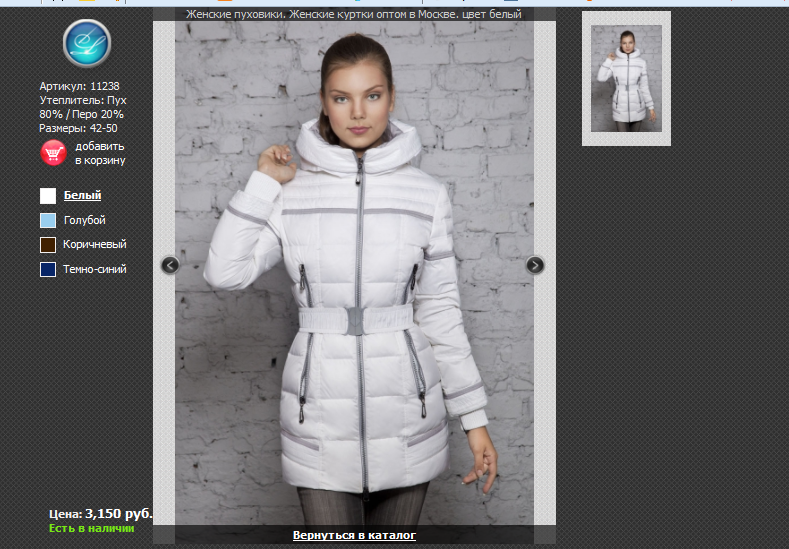
Task: Choose the 'Белый' color label
Action: coord(82,196)
